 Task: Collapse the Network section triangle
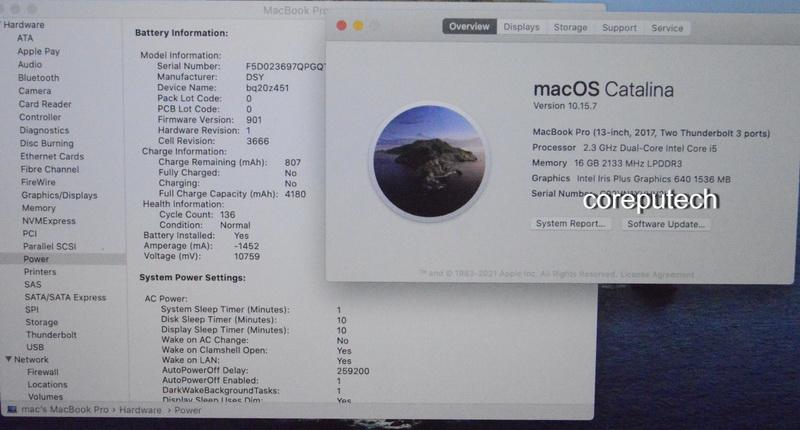(x=8, y=359)
